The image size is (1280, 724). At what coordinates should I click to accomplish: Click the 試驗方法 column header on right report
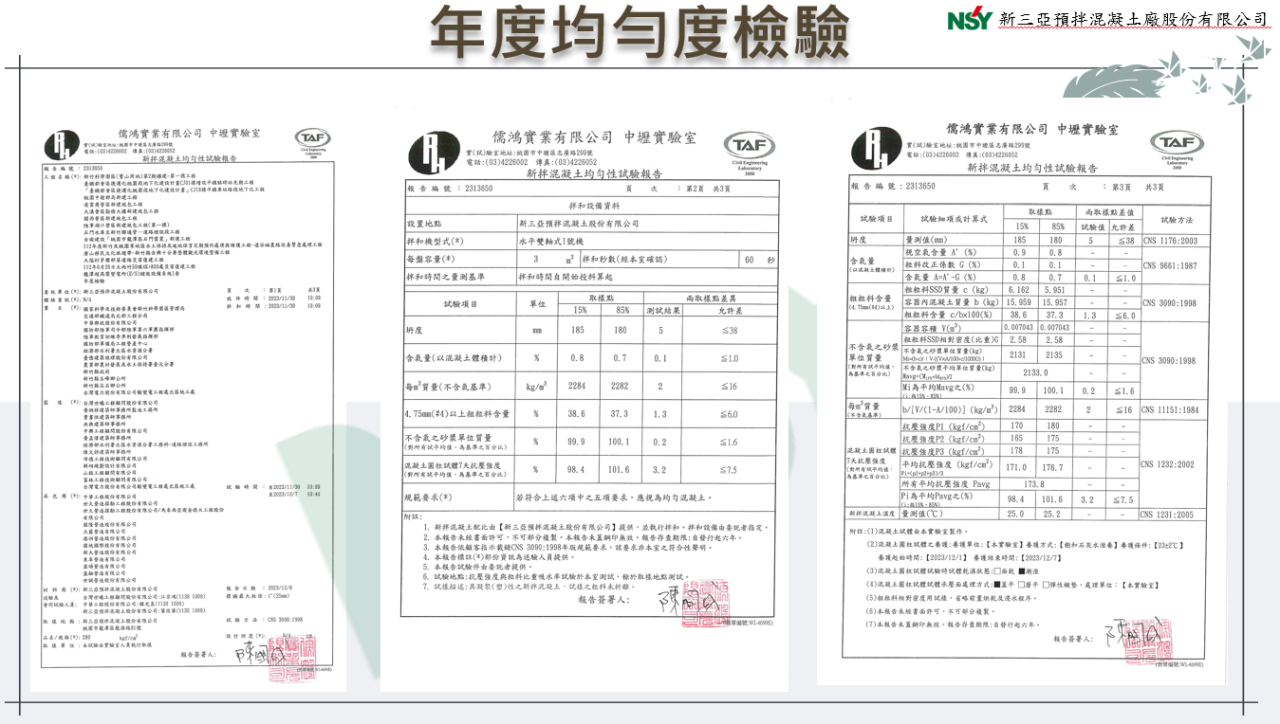pyautogui.click(x=1184, y=218)
